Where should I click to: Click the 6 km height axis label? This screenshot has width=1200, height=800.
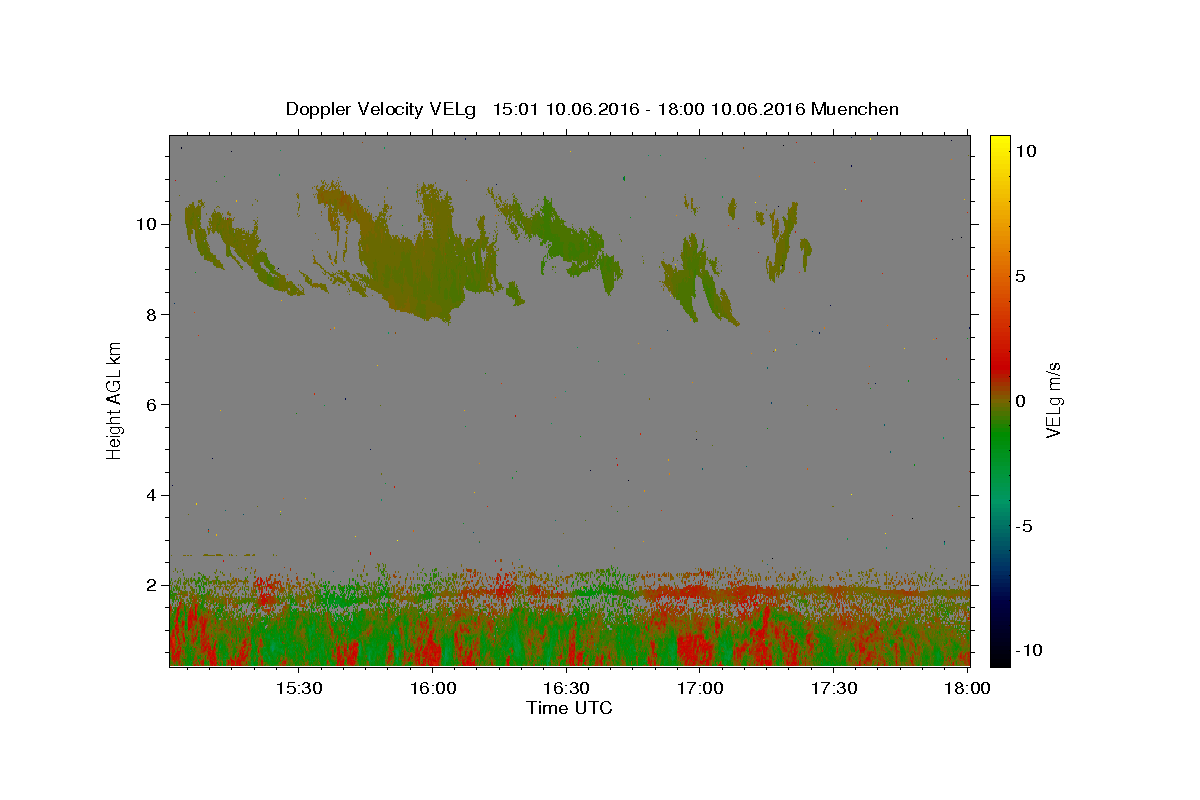pos(151,404)
